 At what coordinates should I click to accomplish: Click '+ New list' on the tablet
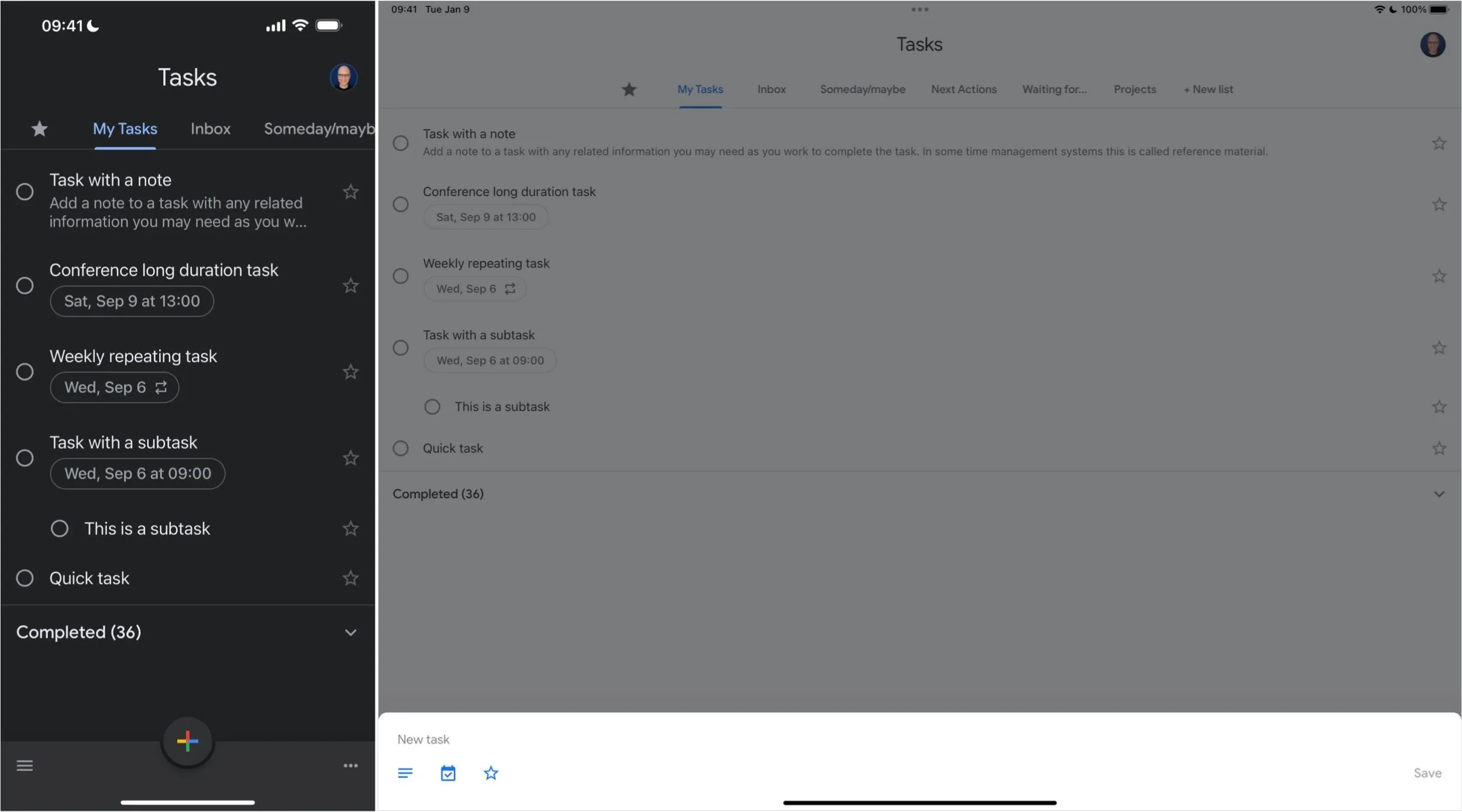(1208, 89)
